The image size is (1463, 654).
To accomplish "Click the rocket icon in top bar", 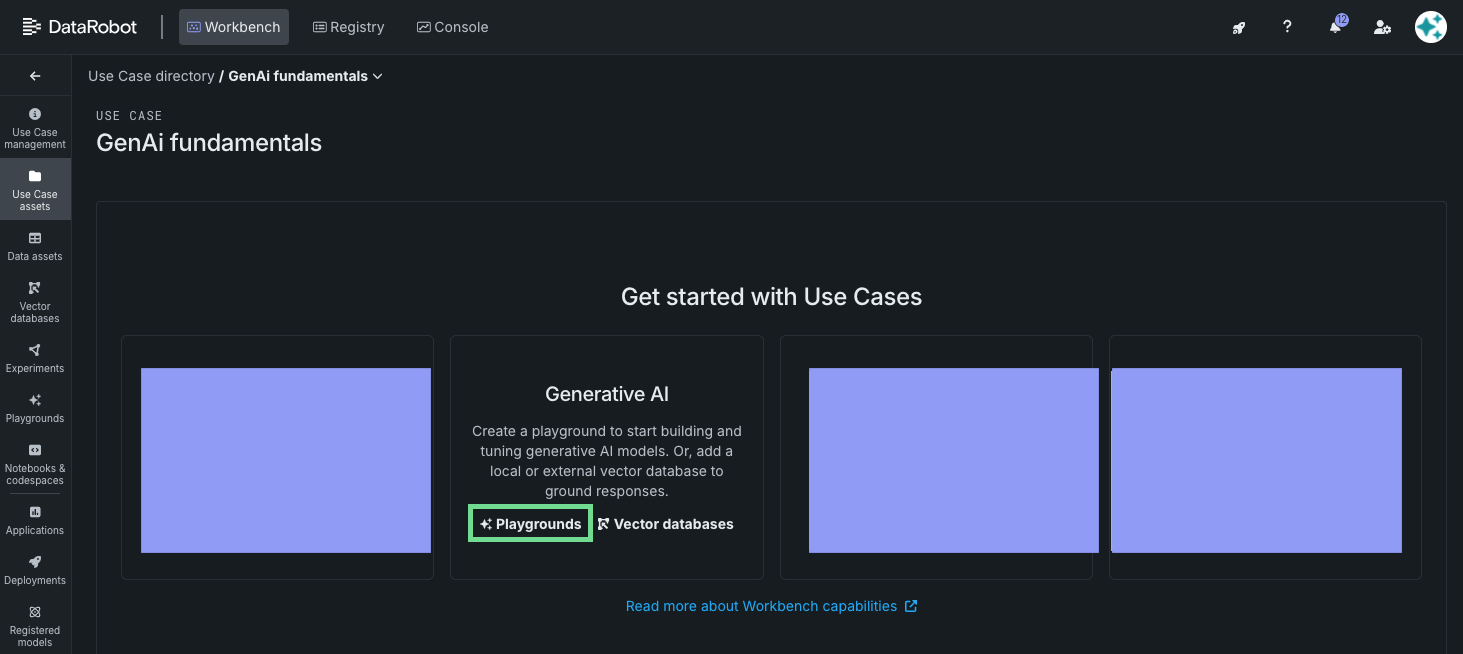I will [1239, 27].
